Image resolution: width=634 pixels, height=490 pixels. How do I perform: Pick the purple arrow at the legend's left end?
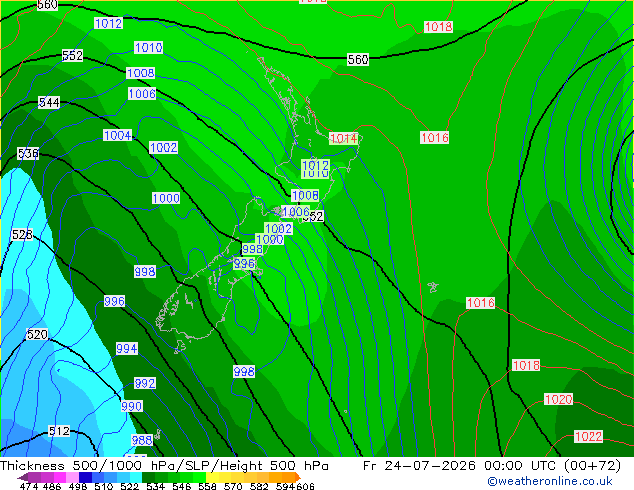23,477
